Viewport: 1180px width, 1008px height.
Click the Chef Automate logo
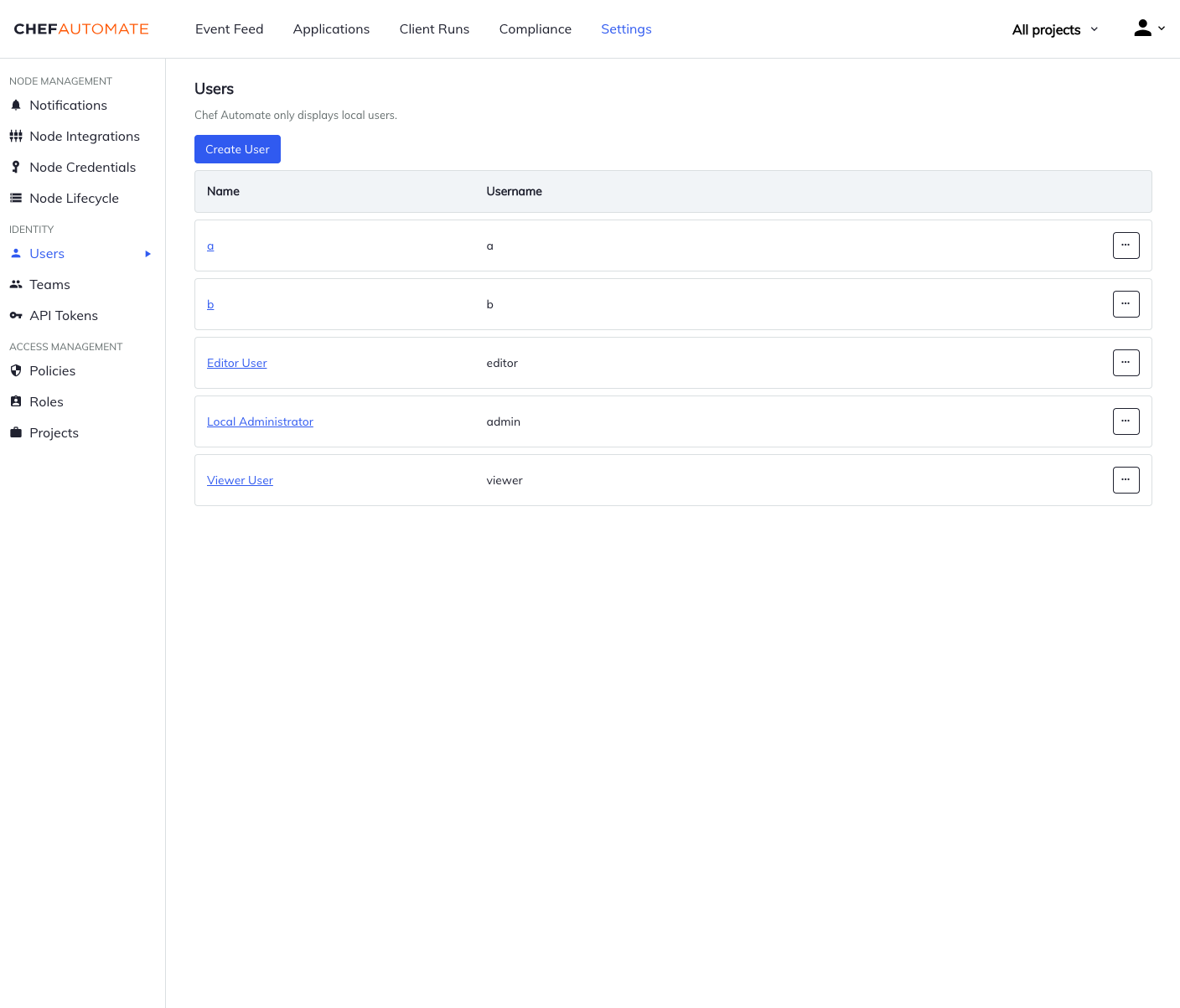point(81,28)
